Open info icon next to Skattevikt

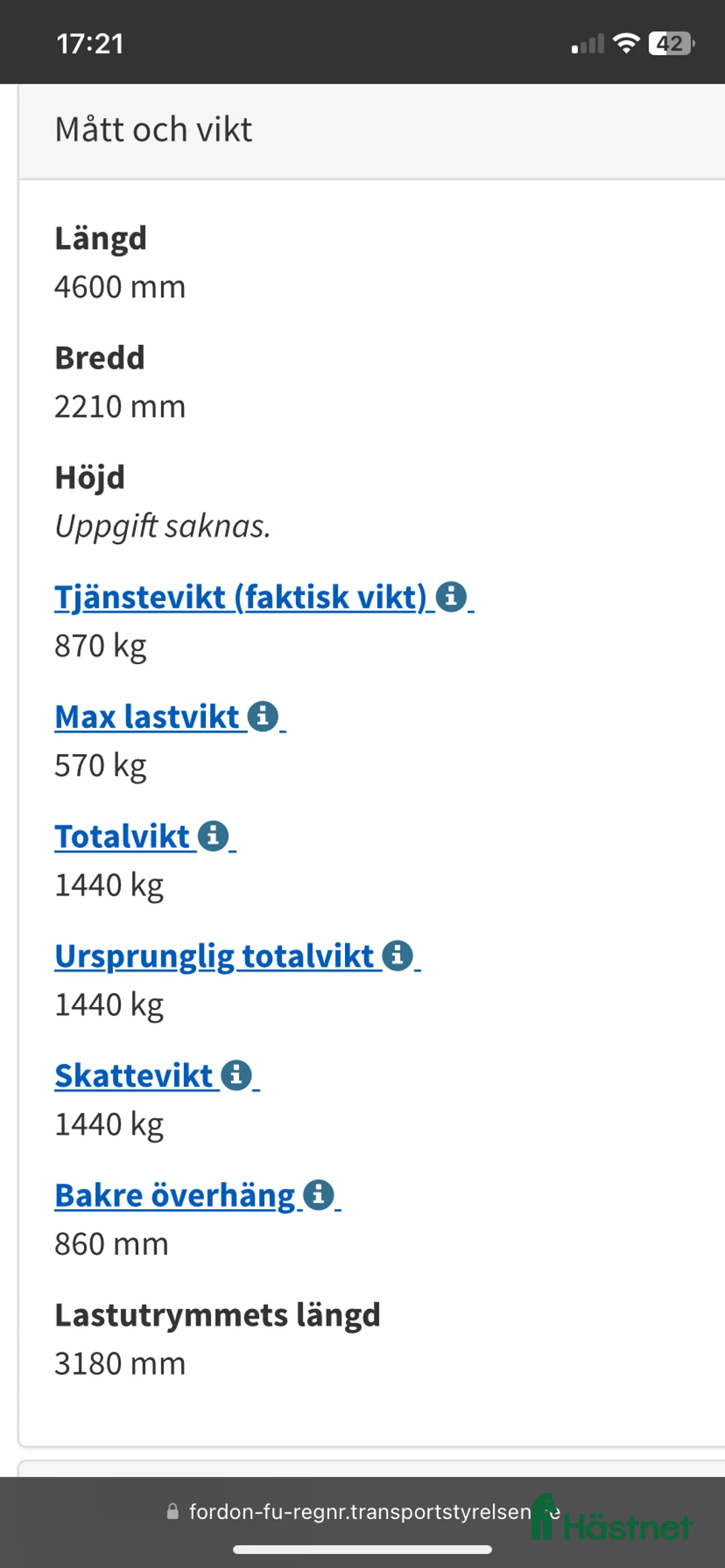tap(236, 1075)
